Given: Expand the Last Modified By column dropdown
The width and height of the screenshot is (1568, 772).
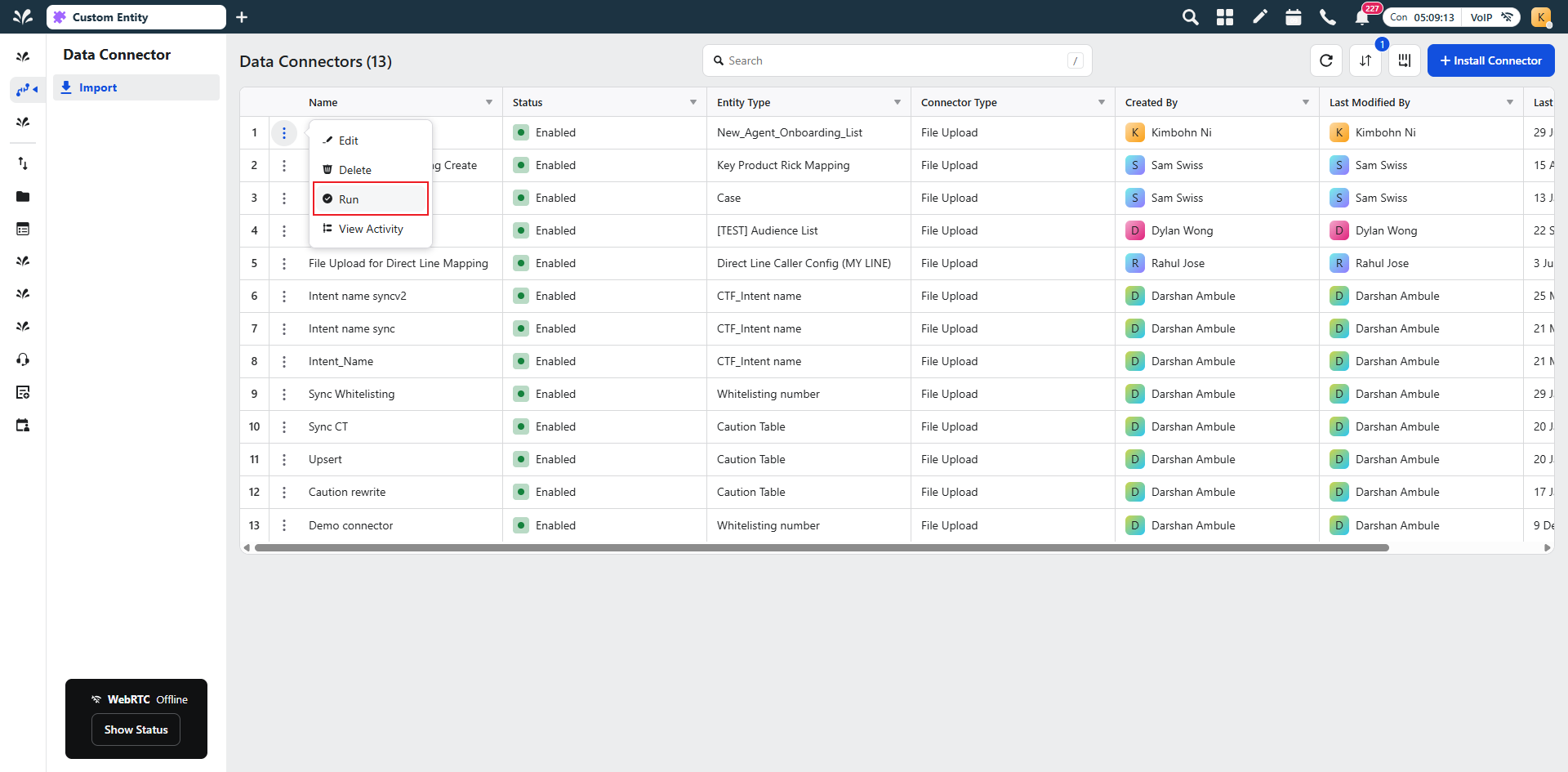Looking at the screenshot, I should [1510, 102].
